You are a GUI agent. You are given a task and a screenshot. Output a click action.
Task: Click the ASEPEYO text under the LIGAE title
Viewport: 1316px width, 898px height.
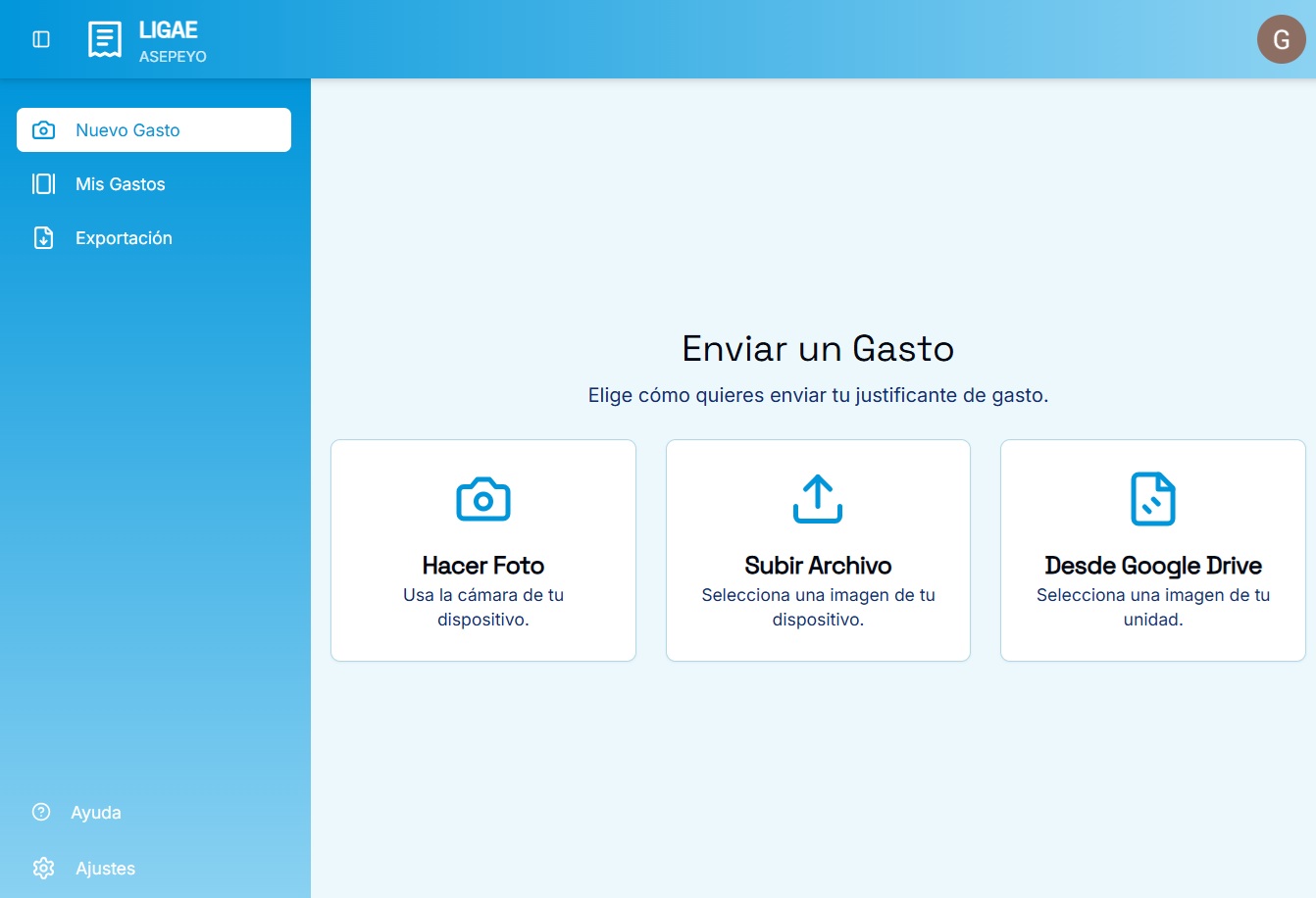pos(173,57)
